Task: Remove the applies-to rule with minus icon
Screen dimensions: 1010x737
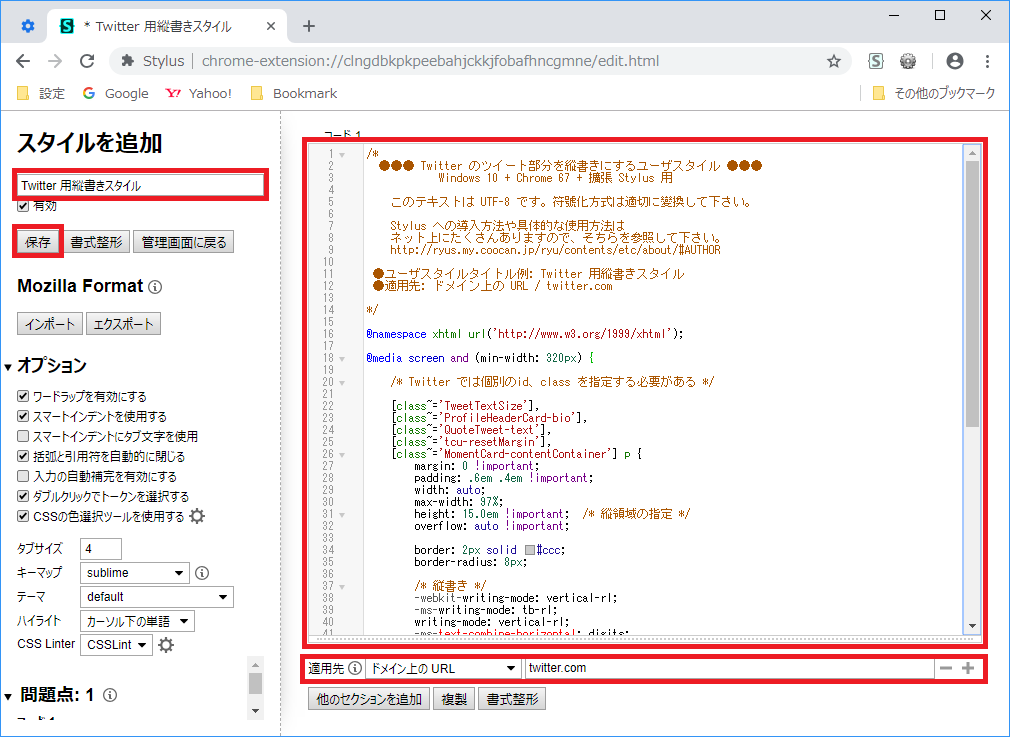Action: point(945,668)
